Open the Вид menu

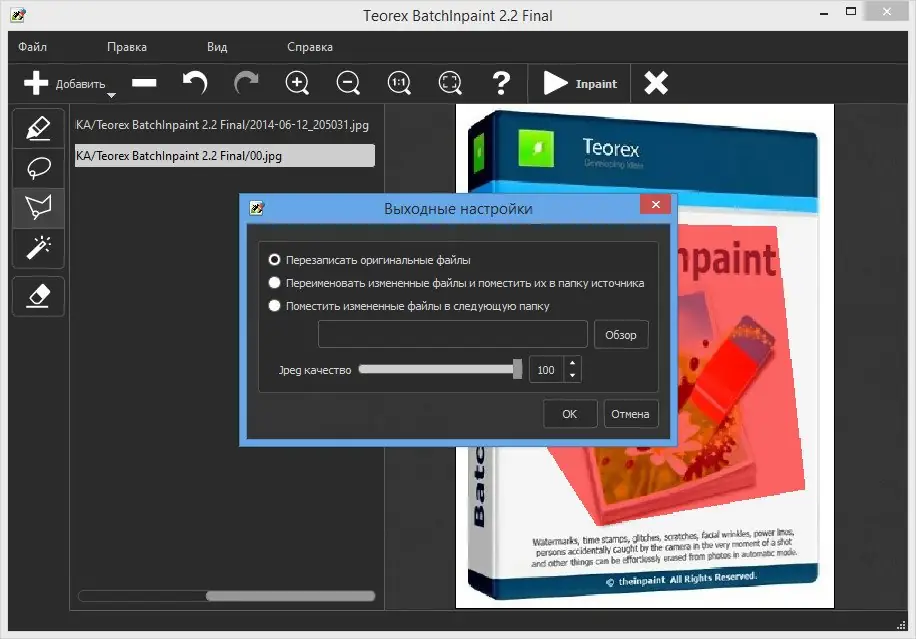(x=217, y=47)
